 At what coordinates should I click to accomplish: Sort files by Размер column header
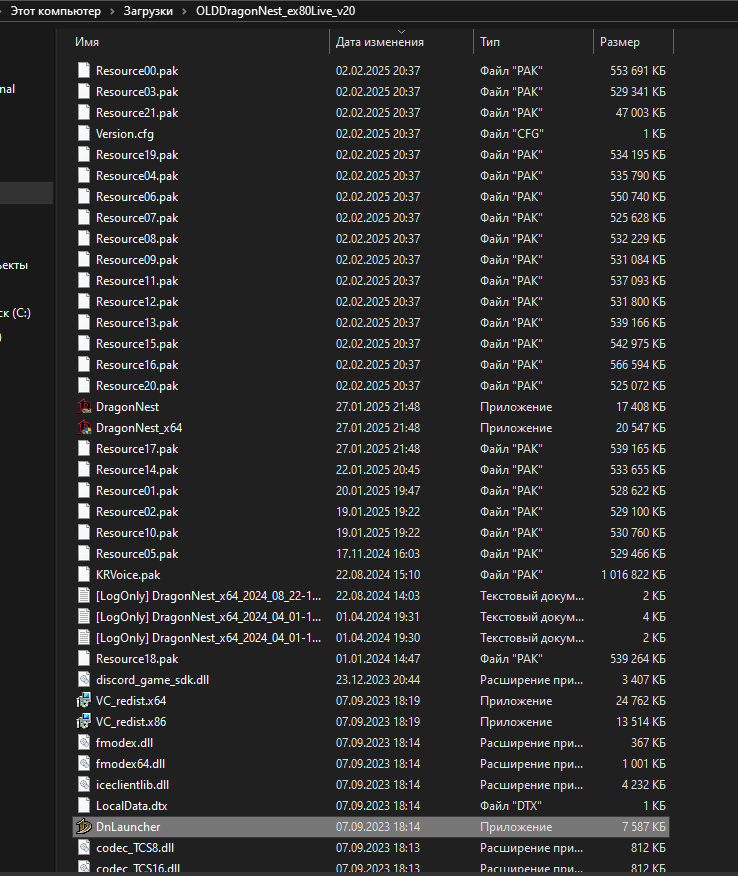click(620, 42)
